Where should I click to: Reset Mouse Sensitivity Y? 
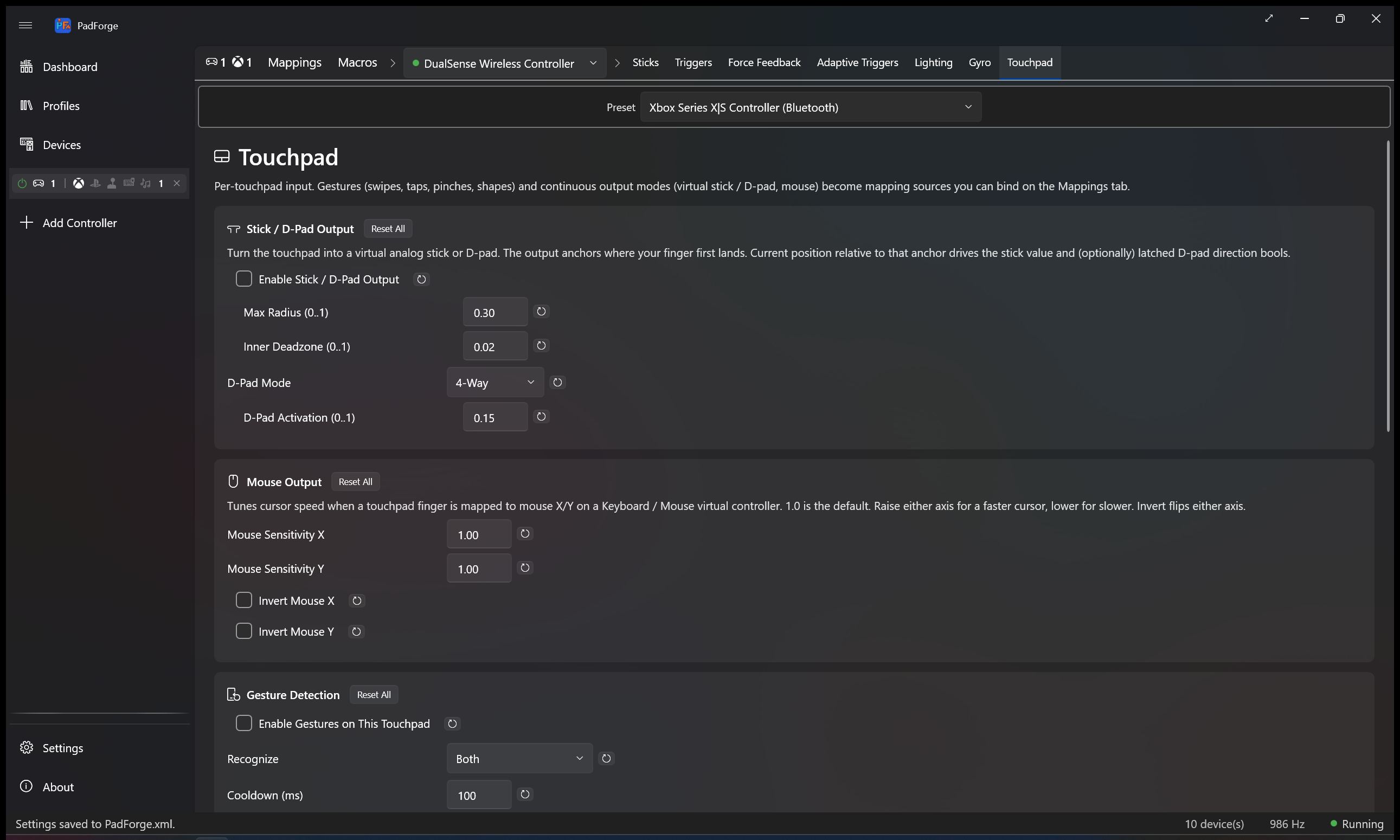click(525, 568)
